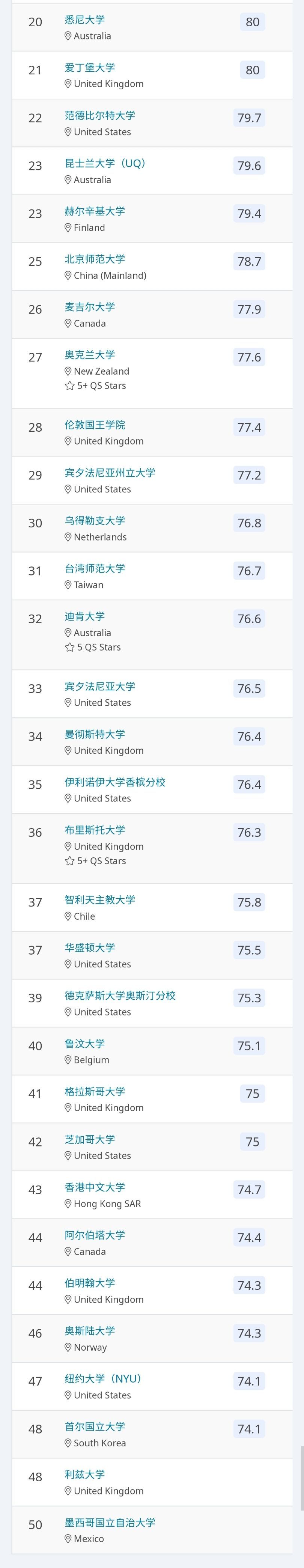
Task: Click the location pin icon beside Taiwan
Action: pyautogui.click(x=68, y=585)
